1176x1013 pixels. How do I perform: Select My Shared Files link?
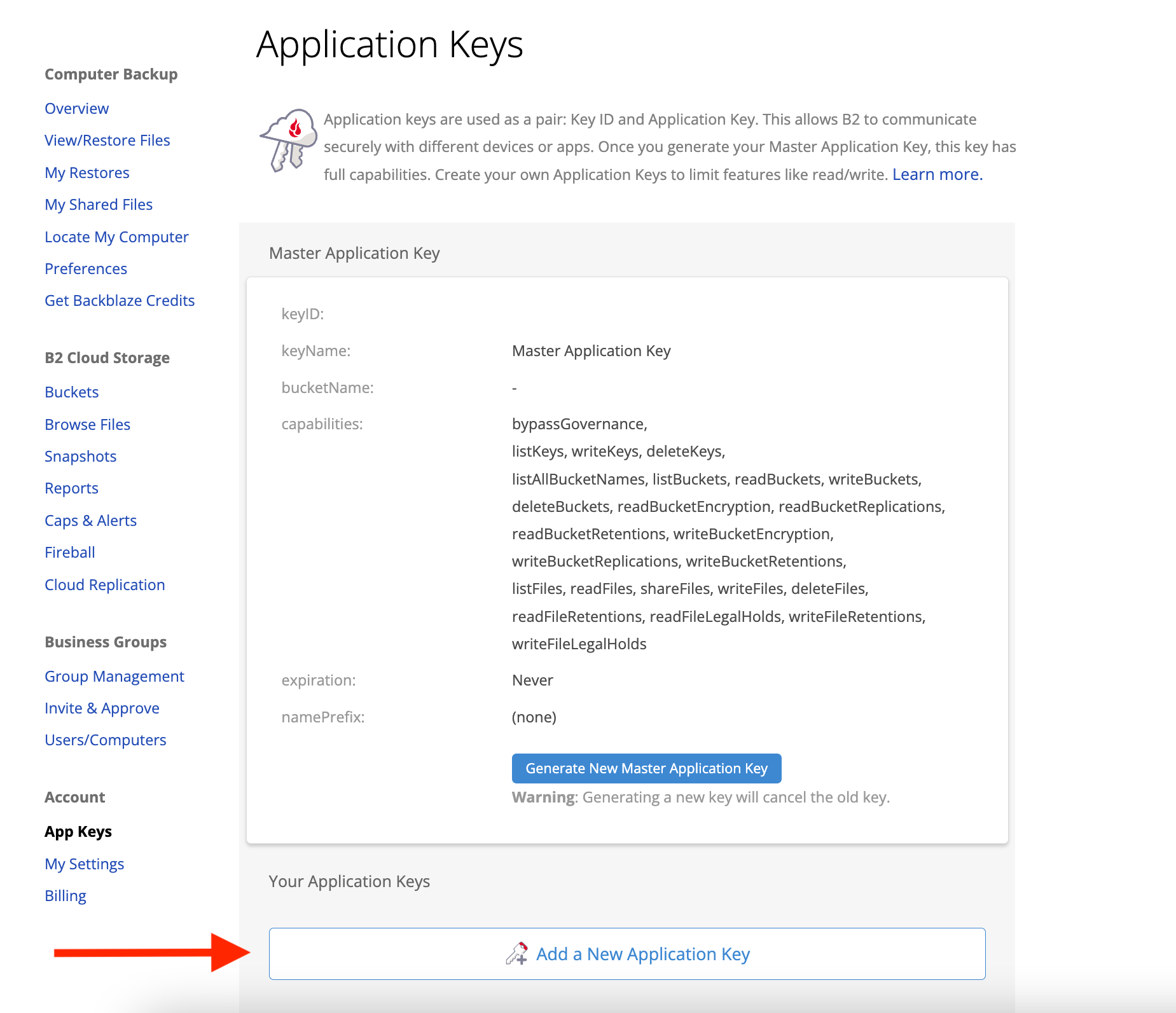click(99, 205)
